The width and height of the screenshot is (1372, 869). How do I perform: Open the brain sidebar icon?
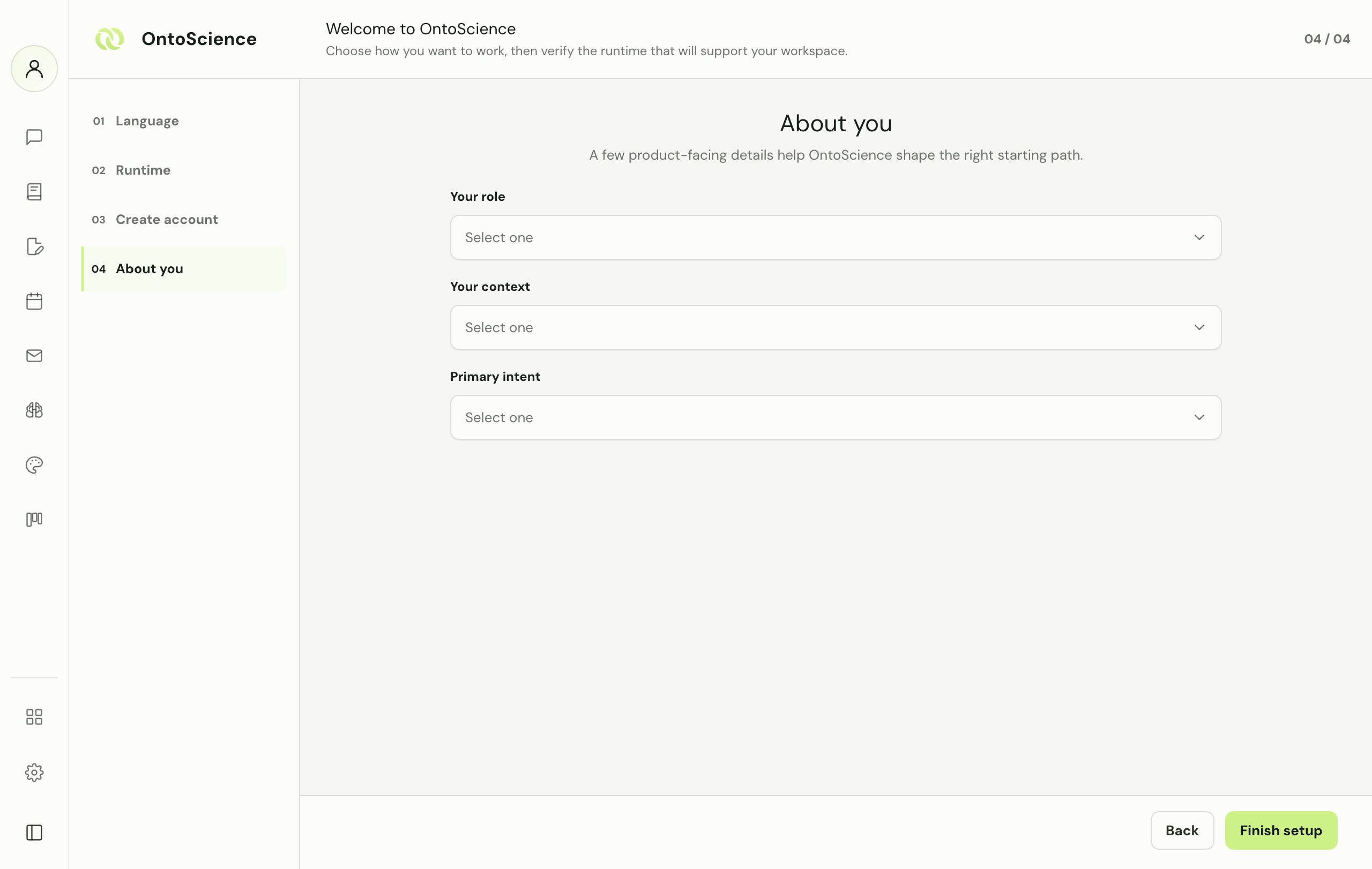[34, 410]
